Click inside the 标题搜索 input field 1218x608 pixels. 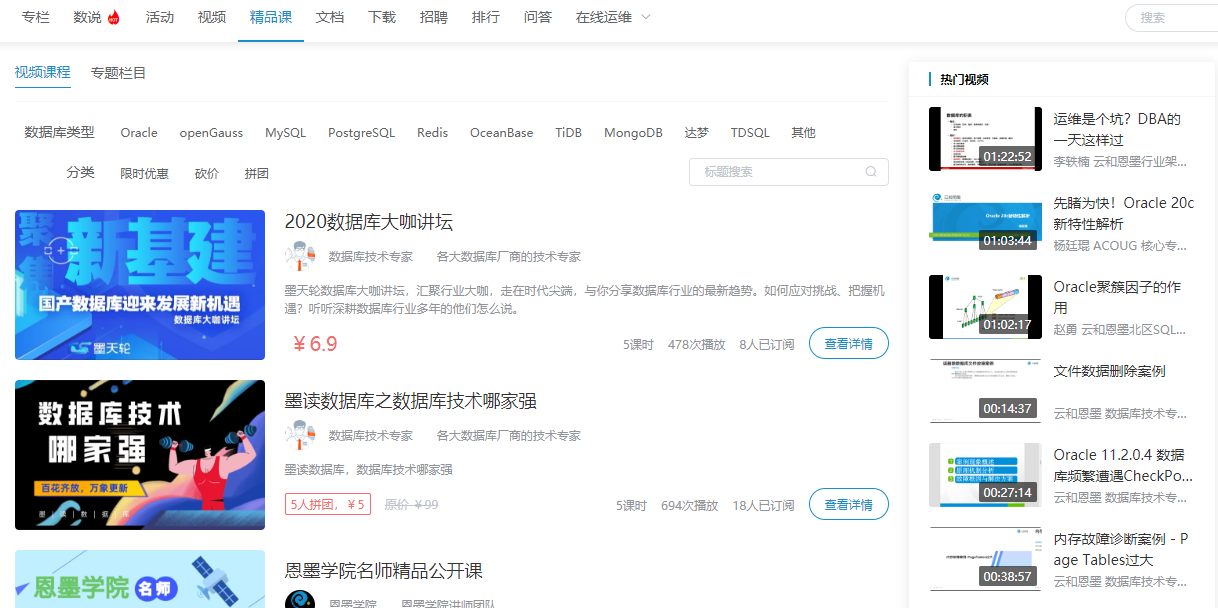[x=780, y=172]
